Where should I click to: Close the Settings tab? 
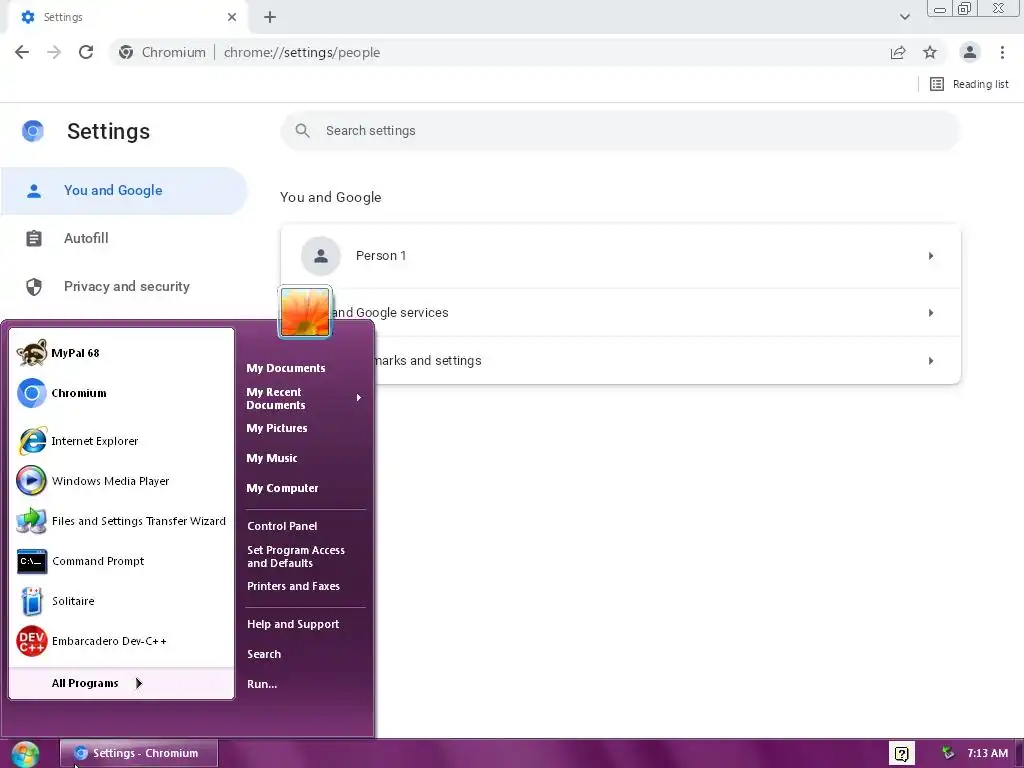(232, 17)
